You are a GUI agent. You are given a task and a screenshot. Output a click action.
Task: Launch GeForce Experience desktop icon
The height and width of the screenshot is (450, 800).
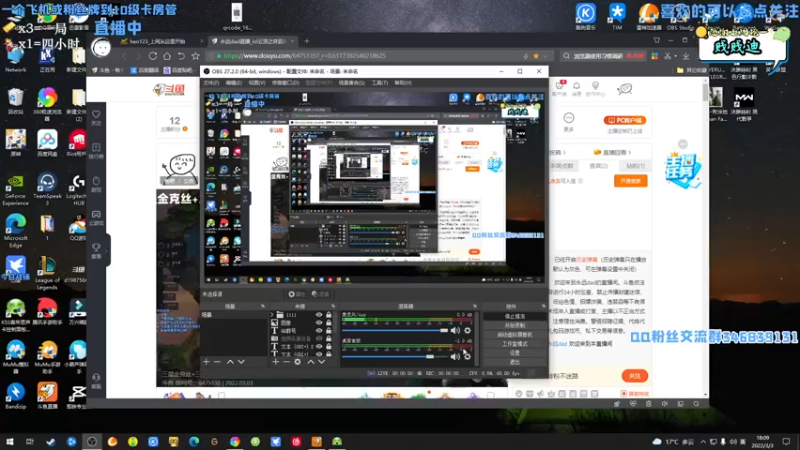click(x=15, y=189)
